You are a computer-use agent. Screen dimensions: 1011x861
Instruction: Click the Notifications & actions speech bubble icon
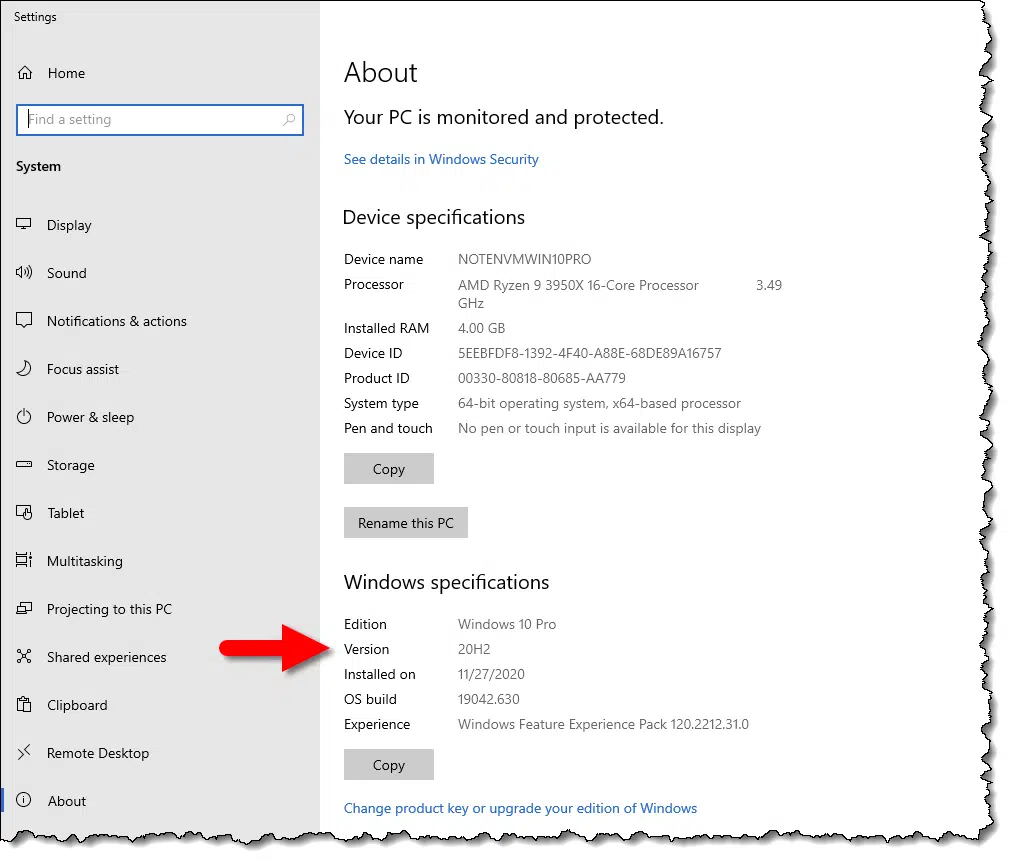click(x=24, y=321)
